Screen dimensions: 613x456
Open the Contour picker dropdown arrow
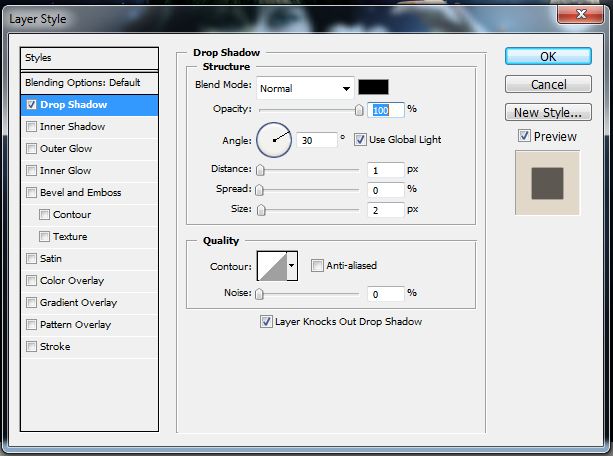(292, 266)
